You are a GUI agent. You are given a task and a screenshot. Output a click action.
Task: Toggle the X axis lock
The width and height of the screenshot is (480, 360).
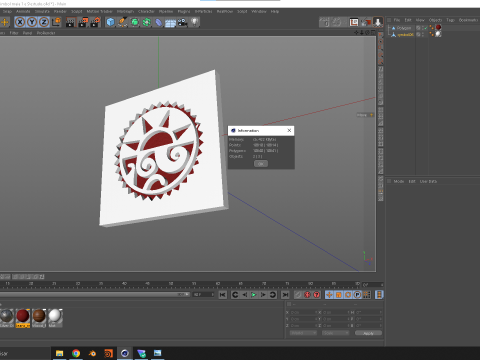(x=20, y=22)
